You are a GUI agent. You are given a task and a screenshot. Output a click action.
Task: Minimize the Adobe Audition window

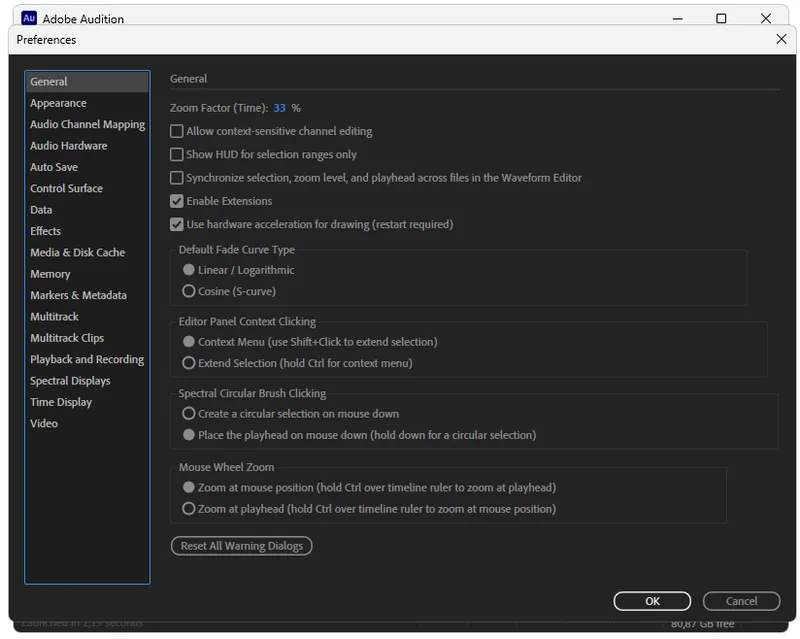[x=678, y=18]
